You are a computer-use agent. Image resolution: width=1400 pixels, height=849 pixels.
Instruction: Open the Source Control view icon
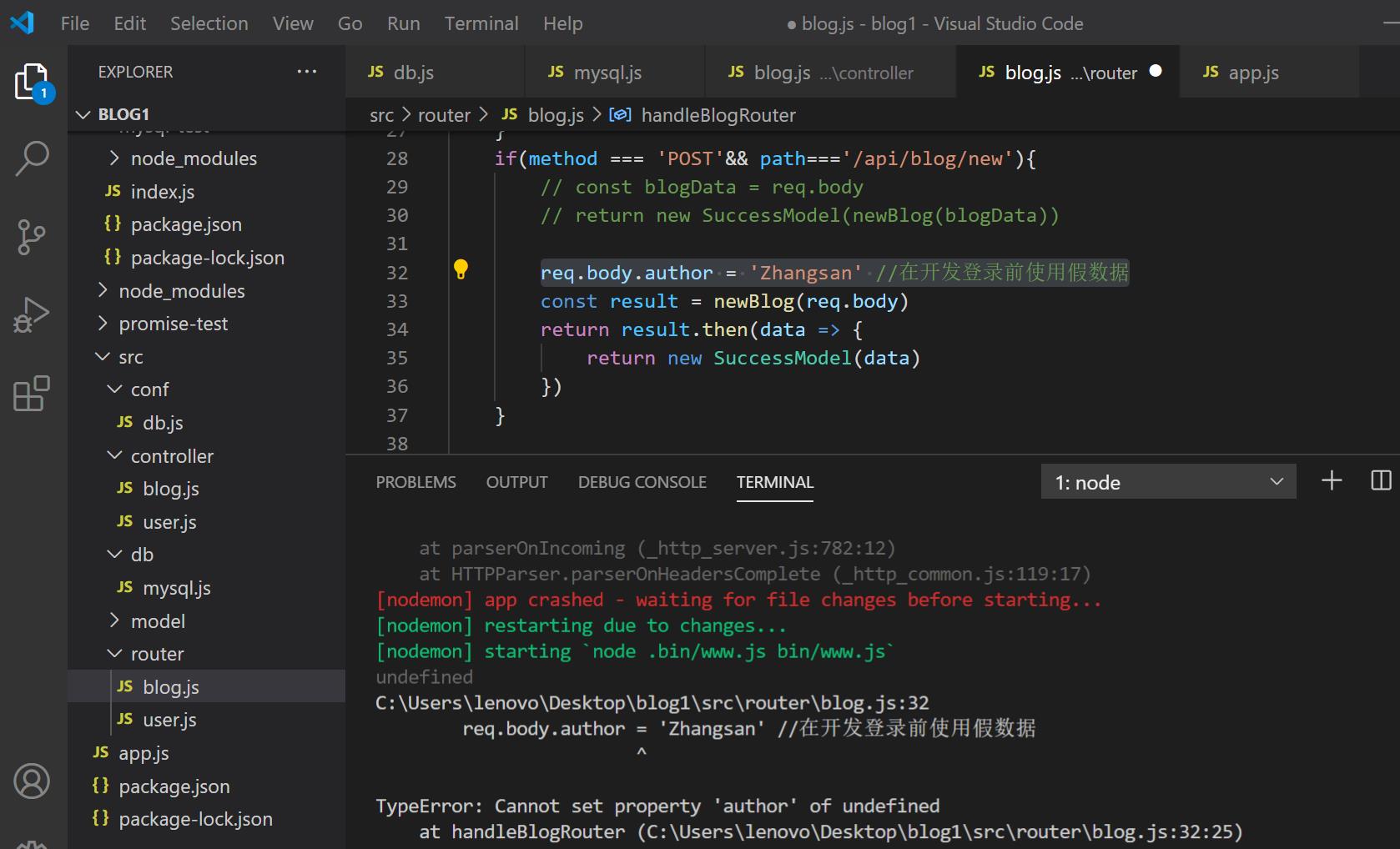pyautogui.click(x=33, y=237)
